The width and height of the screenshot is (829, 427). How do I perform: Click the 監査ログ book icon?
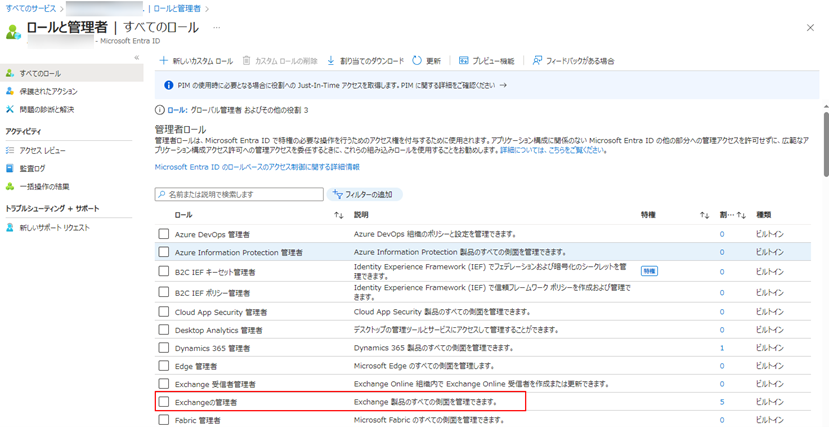point(10,169)
